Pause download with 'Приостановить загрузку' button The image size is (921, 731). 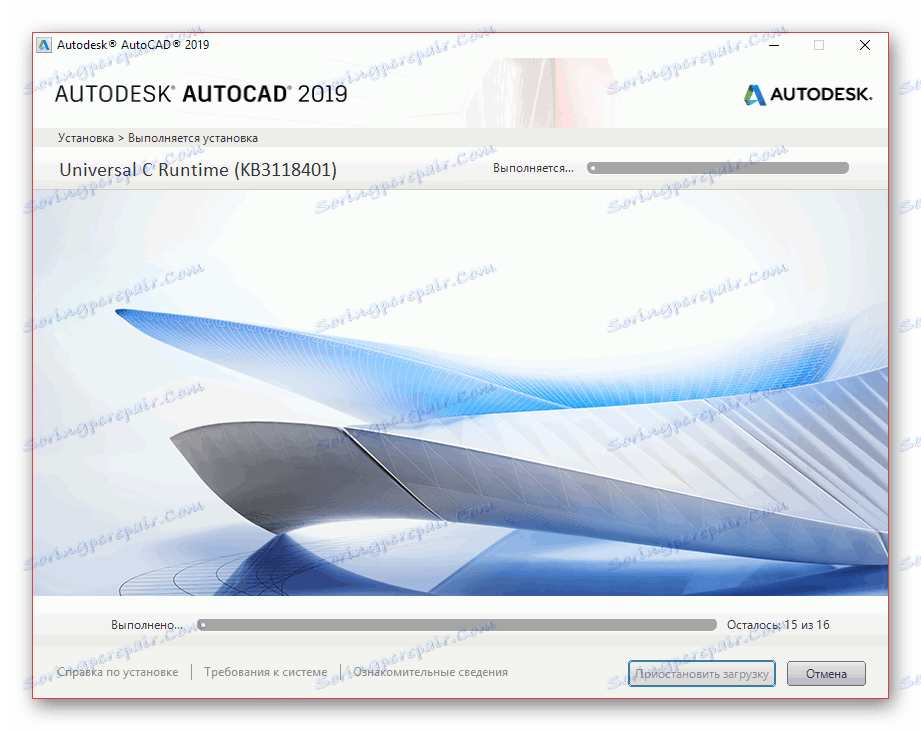[x=702, y=673]
